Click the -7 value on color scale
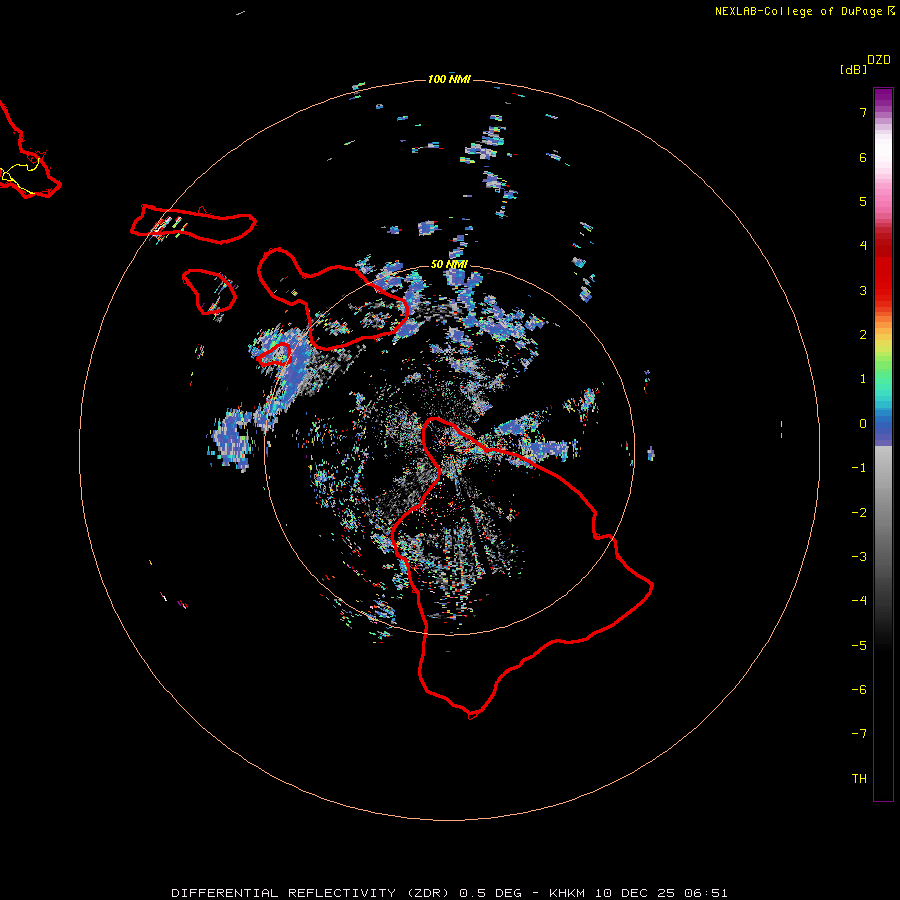Screen dimensions: 900x900 [859, 734]
